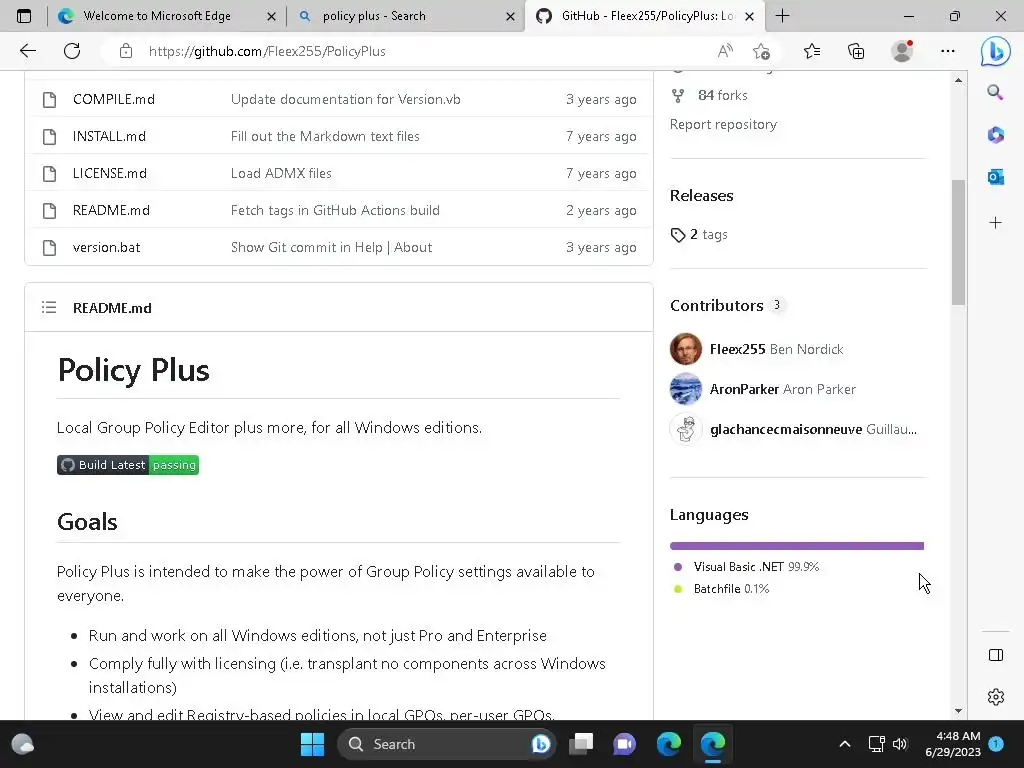Open the LICENSE.md file
The height and width of the screenshot is (768, 1024).
click(110, 174)
